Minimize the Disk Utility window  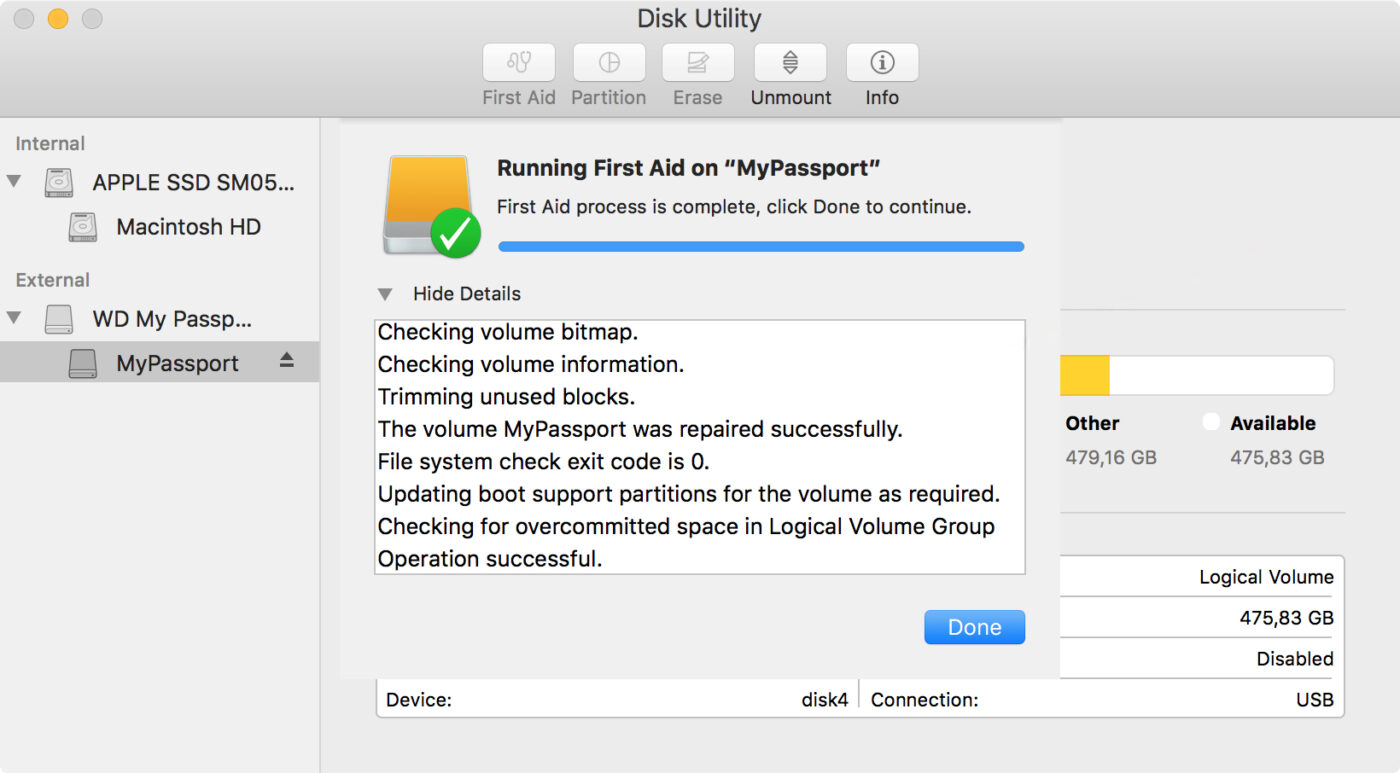[58, 18]
